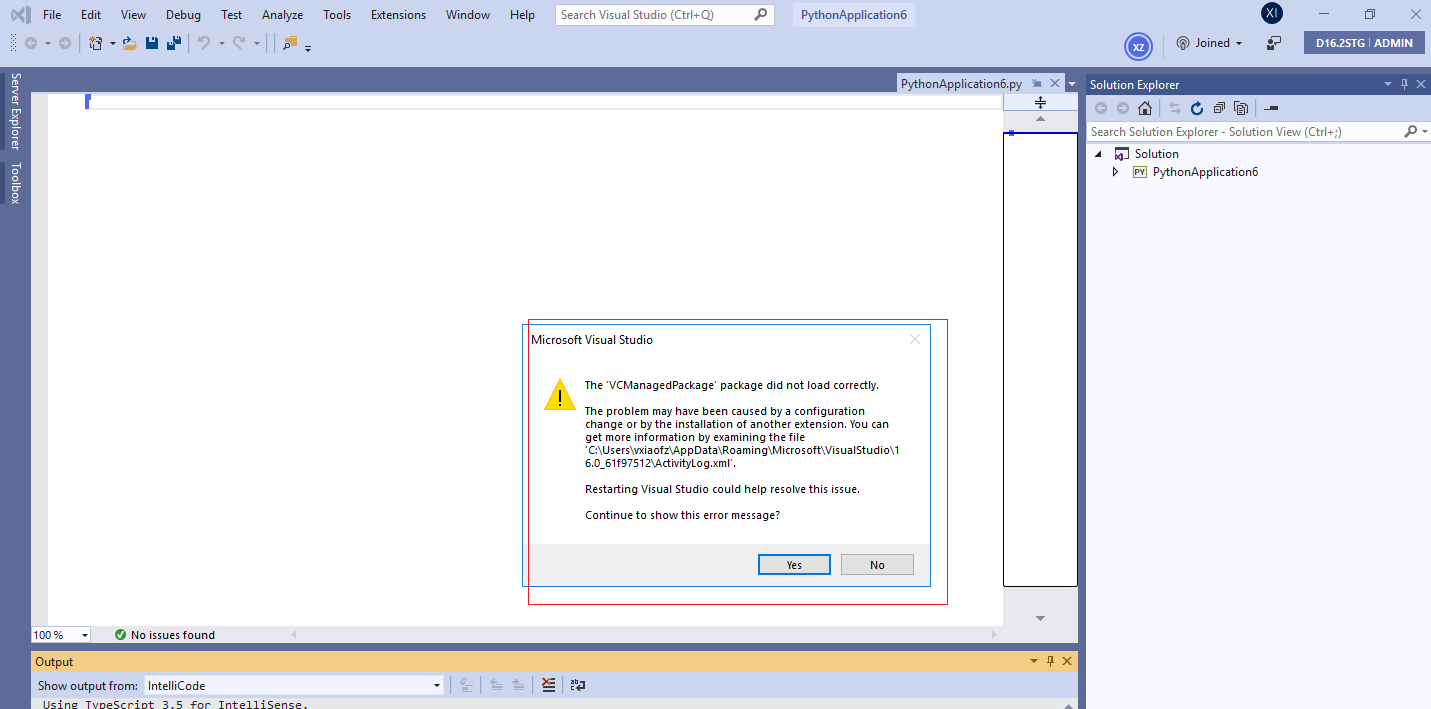
Task: Collapse the Solution tree node
Action: pos(1099,154)
